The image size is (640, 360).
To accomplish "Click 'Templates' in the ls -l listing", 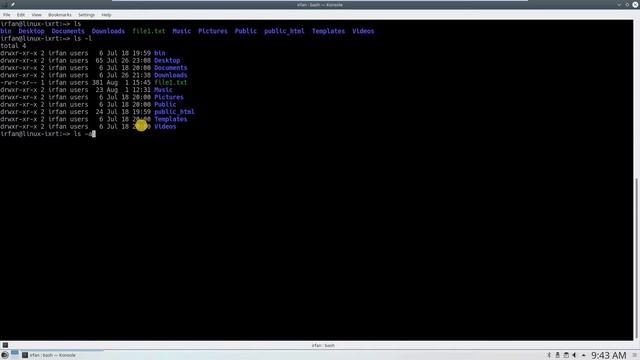I will click(171, 119).
